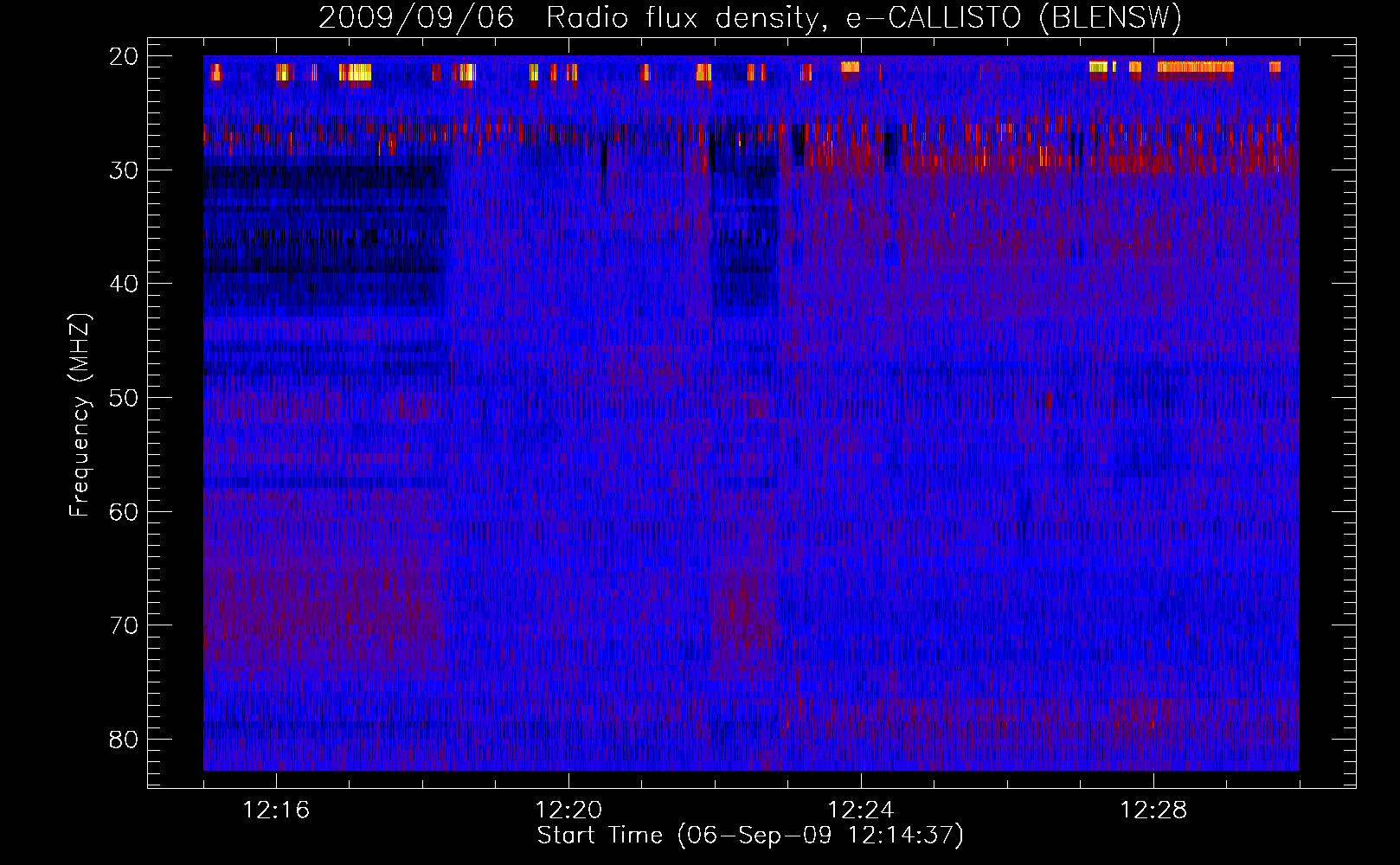Select the 12:16 time tick label

point(276,810)
